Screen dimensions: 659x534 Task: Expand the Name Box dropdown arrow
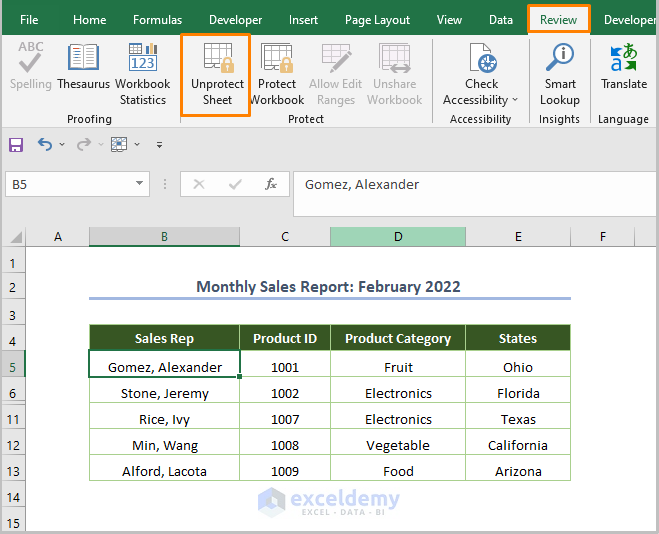[140, 184]
